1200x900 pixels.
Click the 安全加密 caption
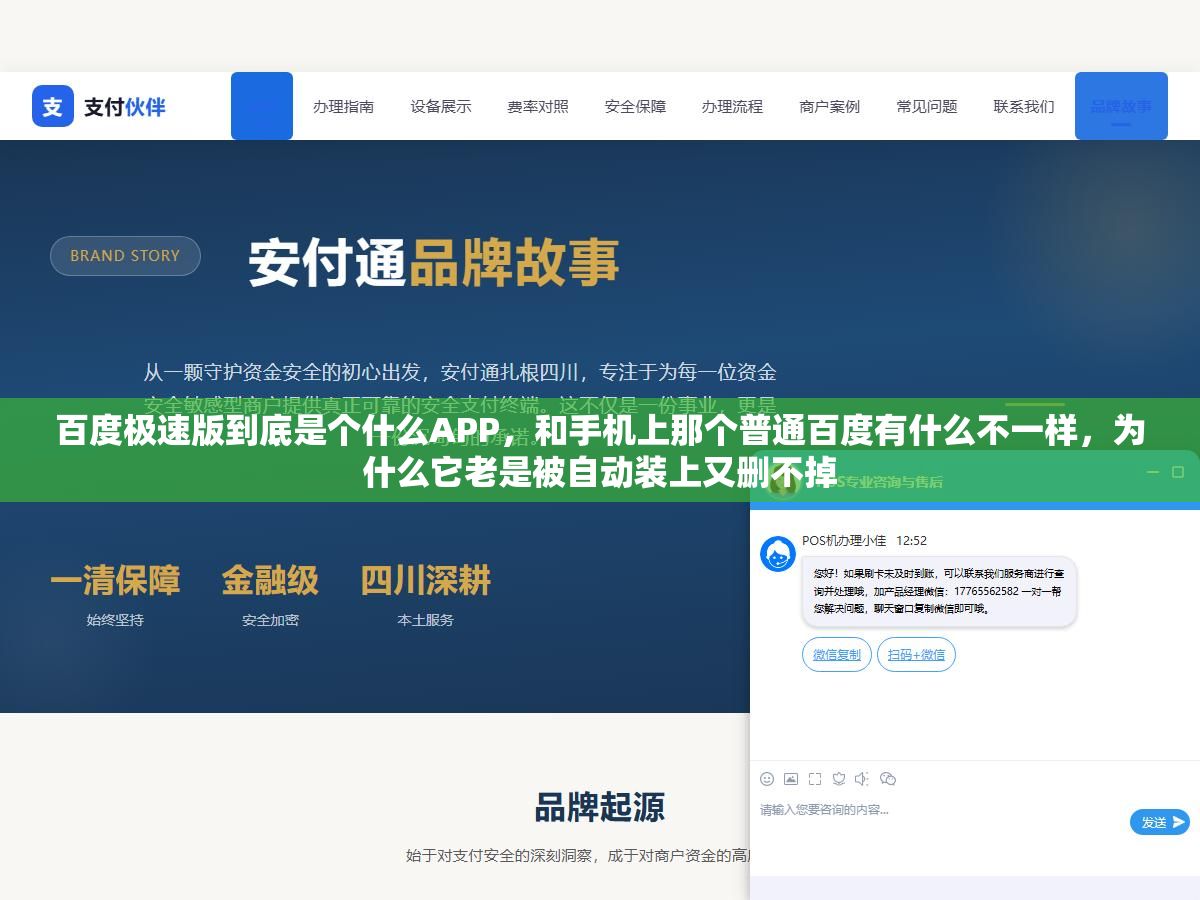[270, 620]
